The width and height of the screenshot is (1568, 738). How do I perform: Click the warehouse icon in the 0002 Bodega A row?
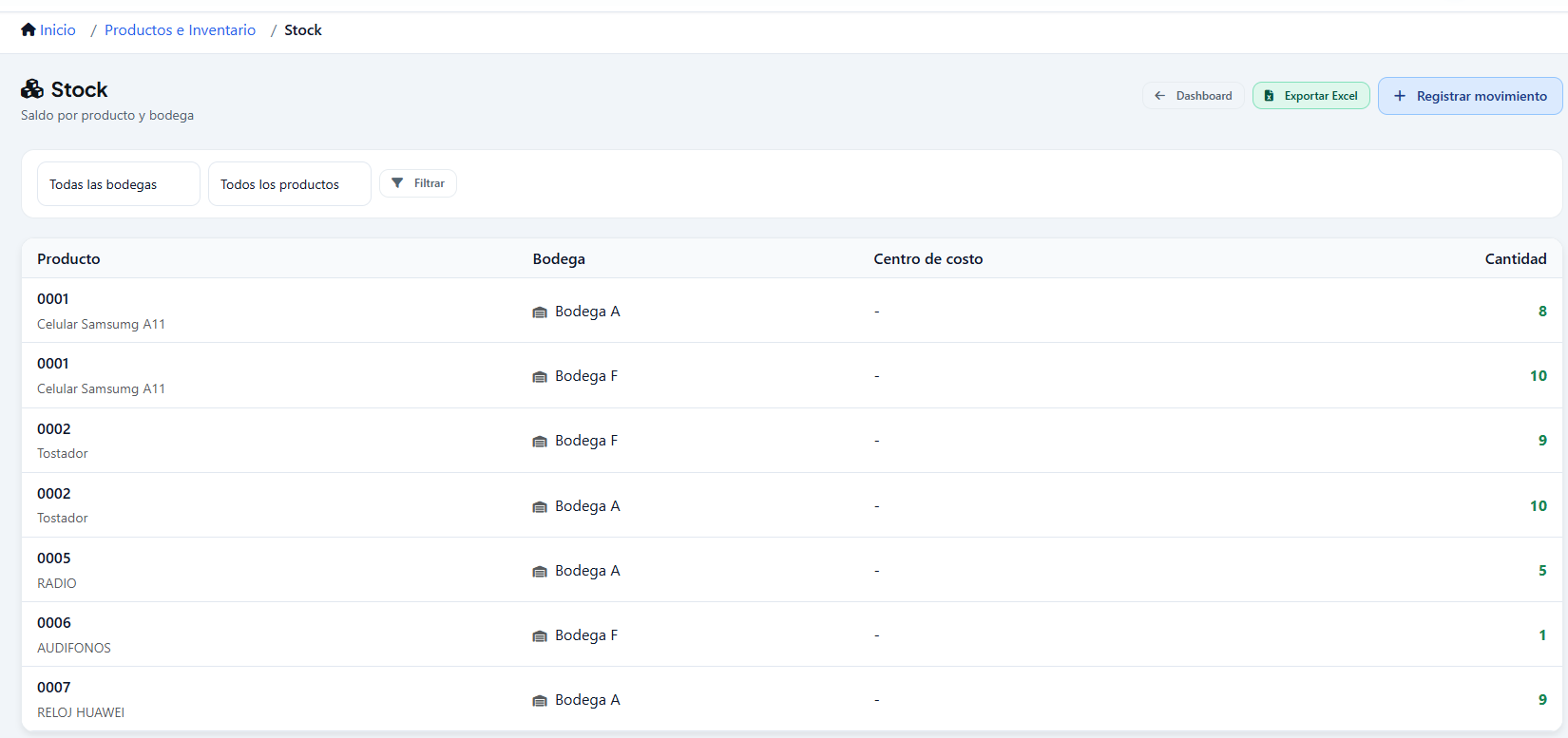click(540, 507)
